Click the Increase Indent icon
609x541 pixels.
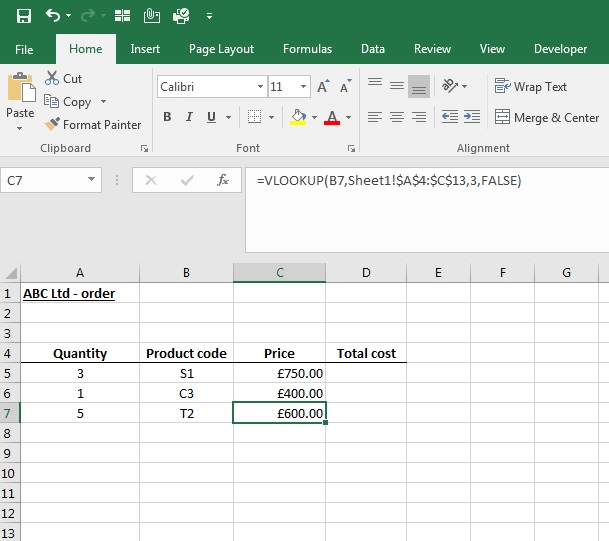[472, 117]
